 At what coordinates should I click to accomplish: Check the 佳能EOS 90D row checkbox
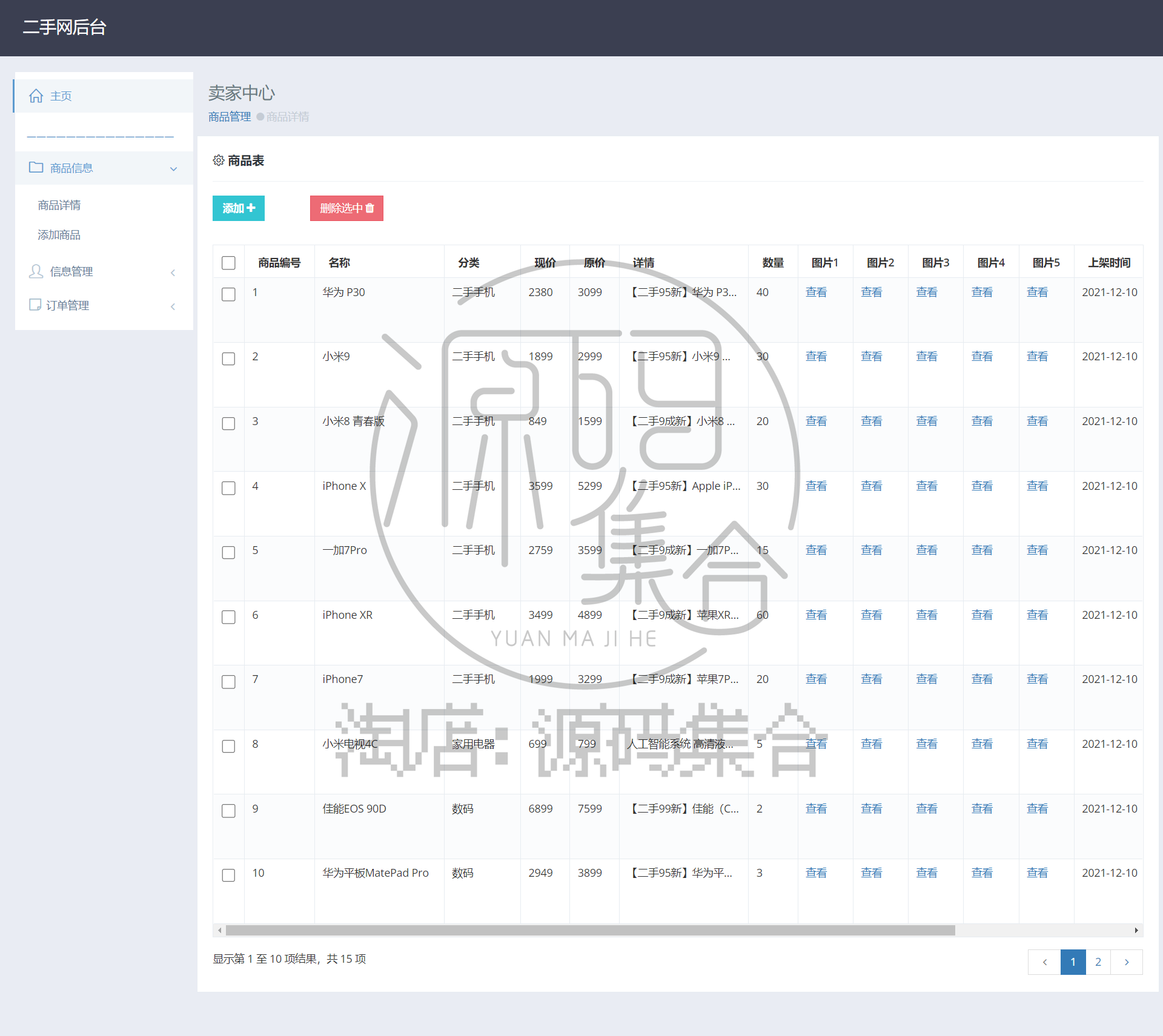tap(228, 811)
